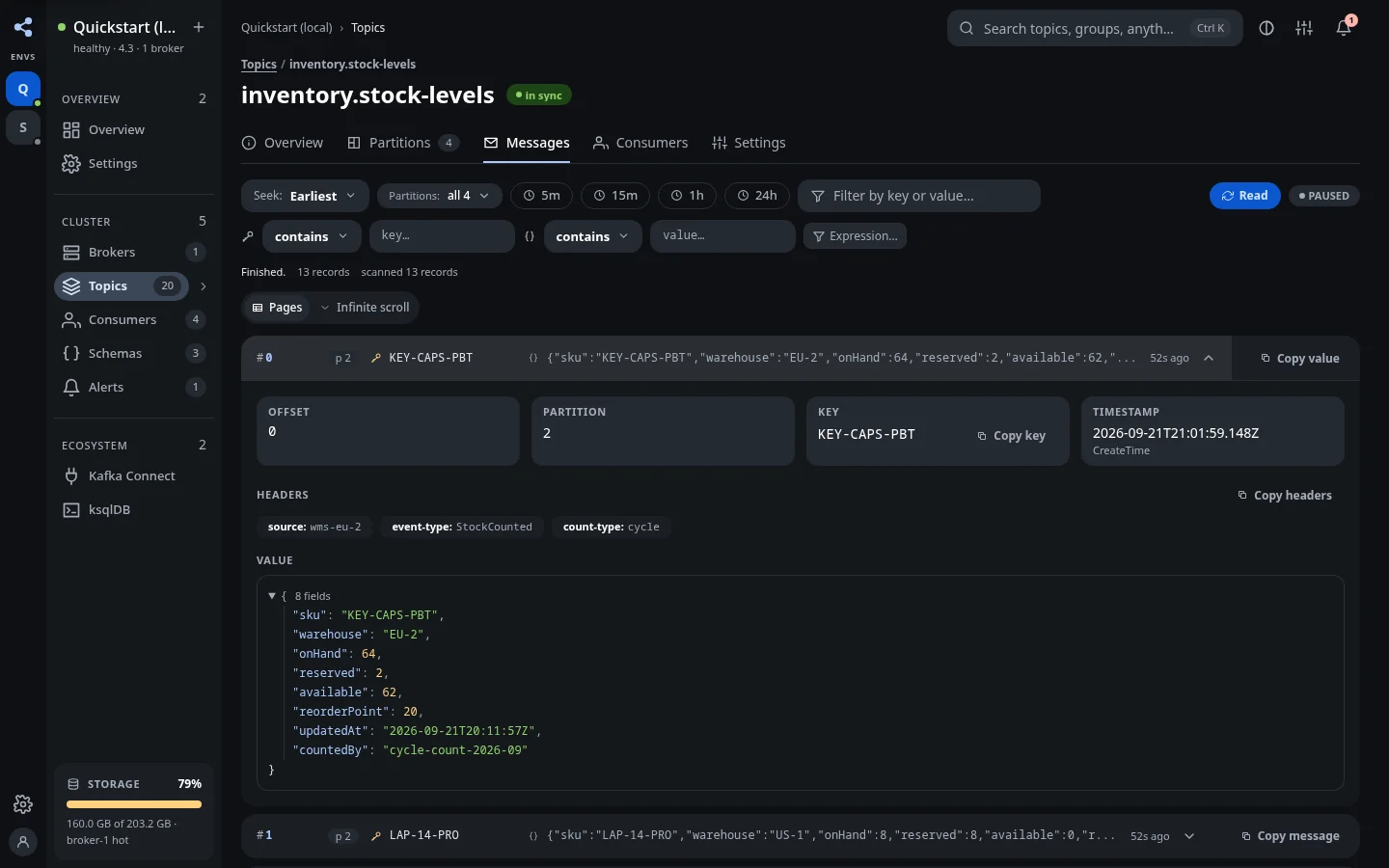Click the app logo share icon
The width and height of the screenshot is (1389, 868).
click(23, 27)
